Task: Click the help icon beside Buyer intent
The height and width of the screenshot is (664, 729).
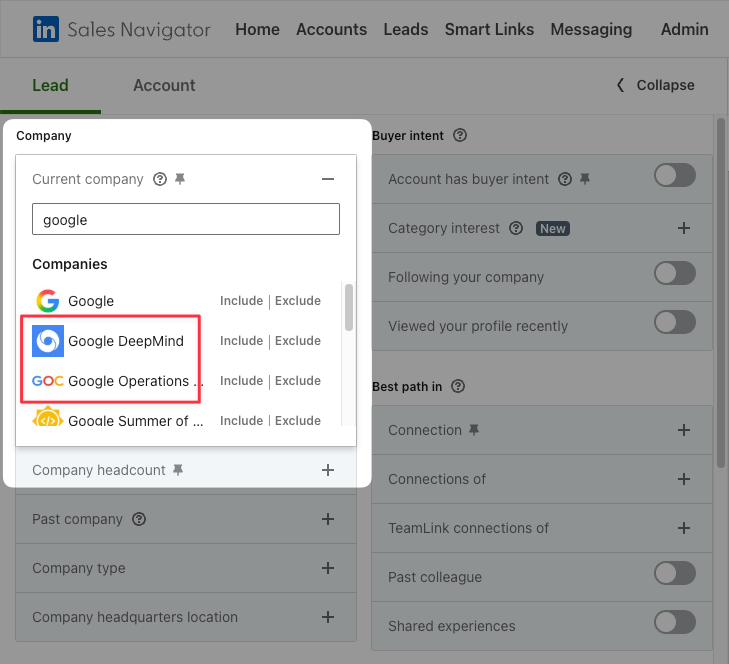Action: (x=460, y=135)
